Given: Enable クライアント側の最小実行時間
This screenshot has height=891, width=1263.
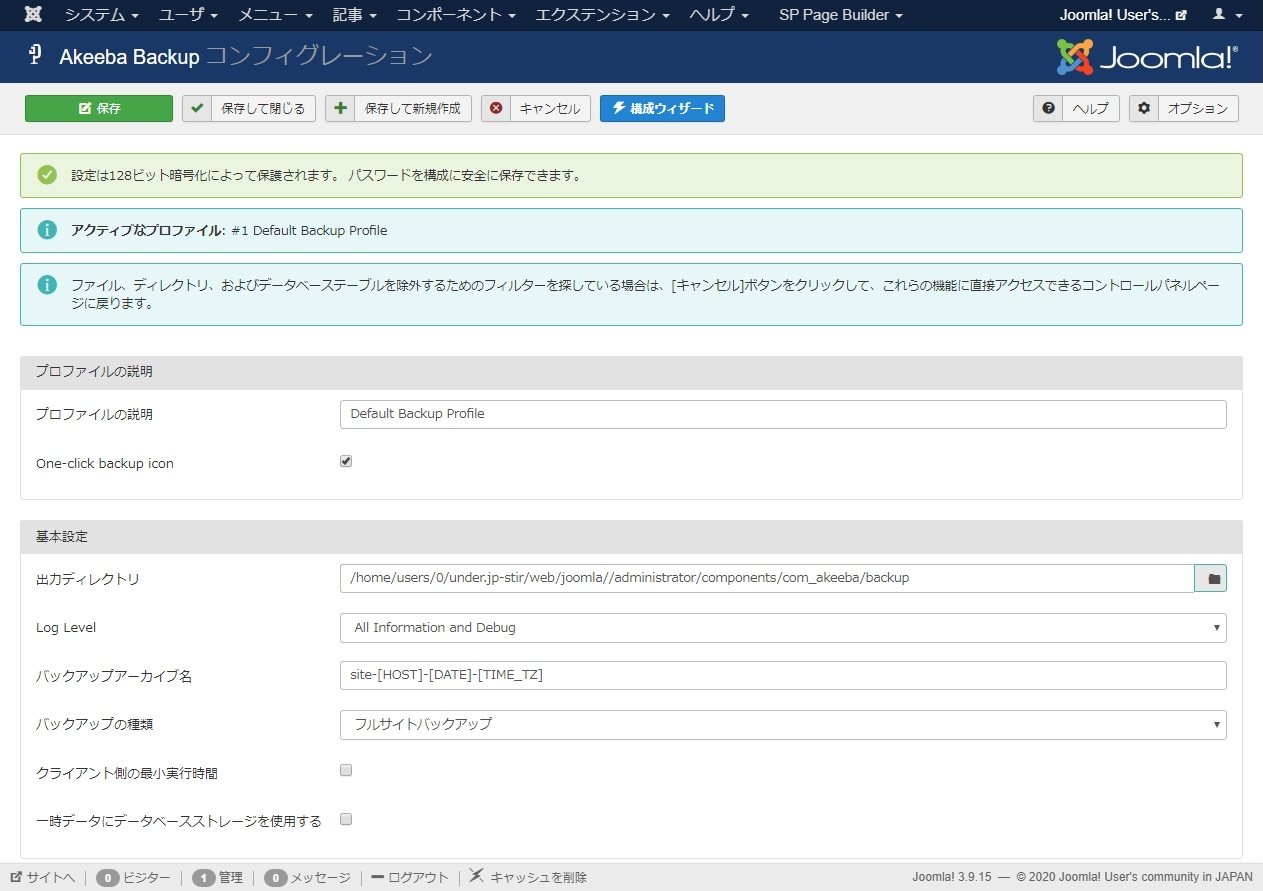Looking at the screenshot, I should pyautogui.click(x=345, y=770).
